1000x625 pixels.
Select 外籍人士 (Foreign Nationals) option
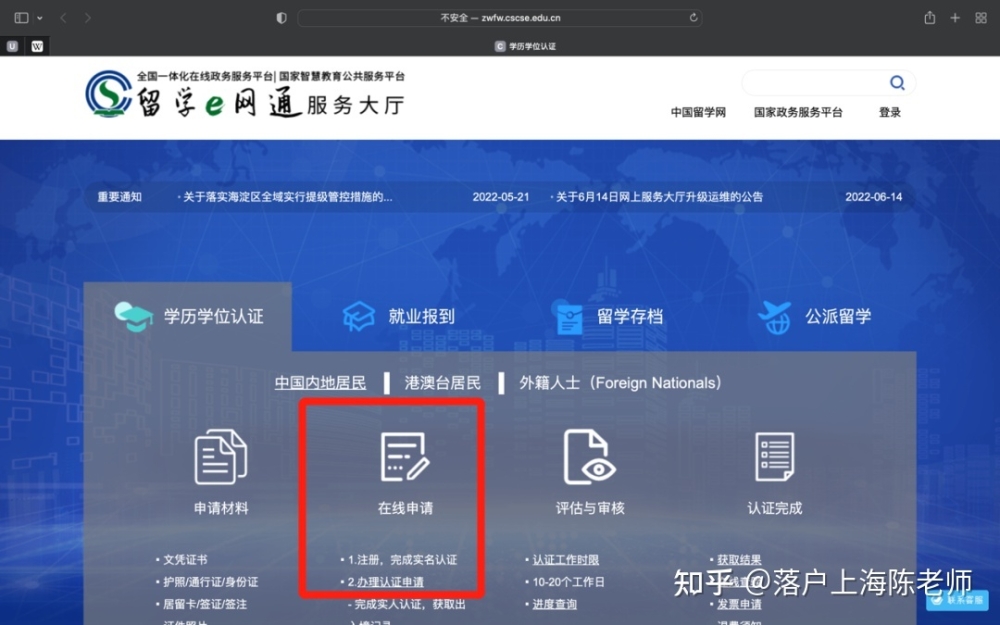pyautogui.click(x=620, y=383)
